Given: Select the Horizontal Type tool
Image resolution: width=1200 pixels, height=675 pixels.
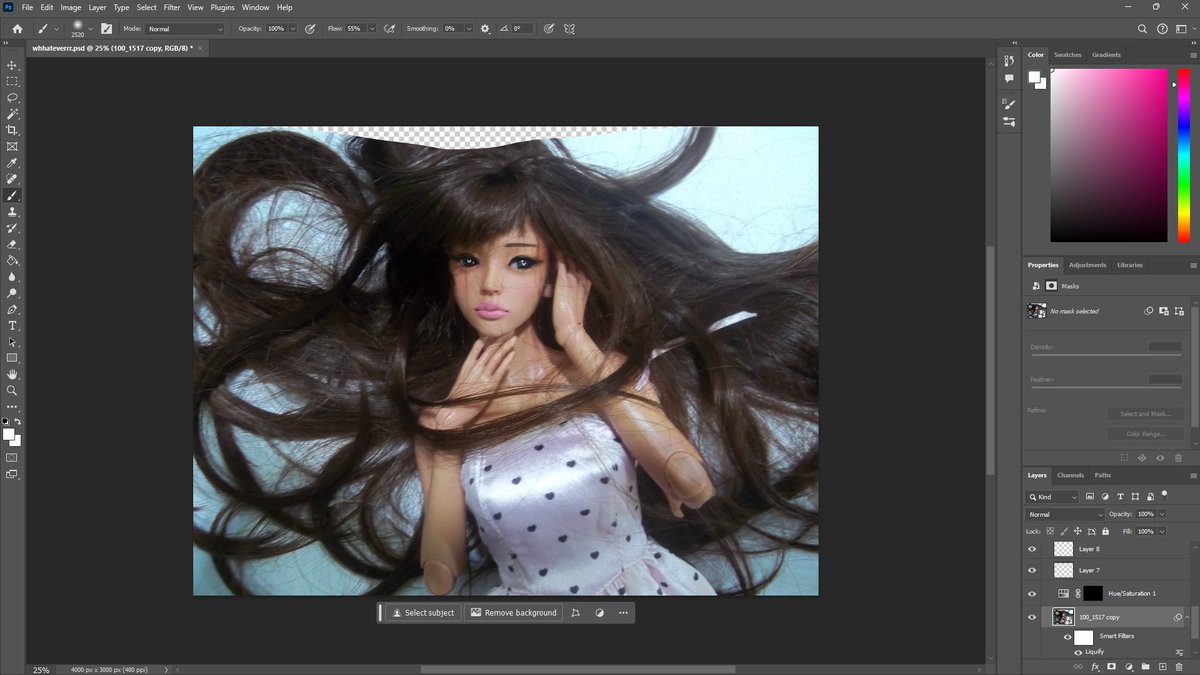Looking at the screenshot, I should (12, 325).
